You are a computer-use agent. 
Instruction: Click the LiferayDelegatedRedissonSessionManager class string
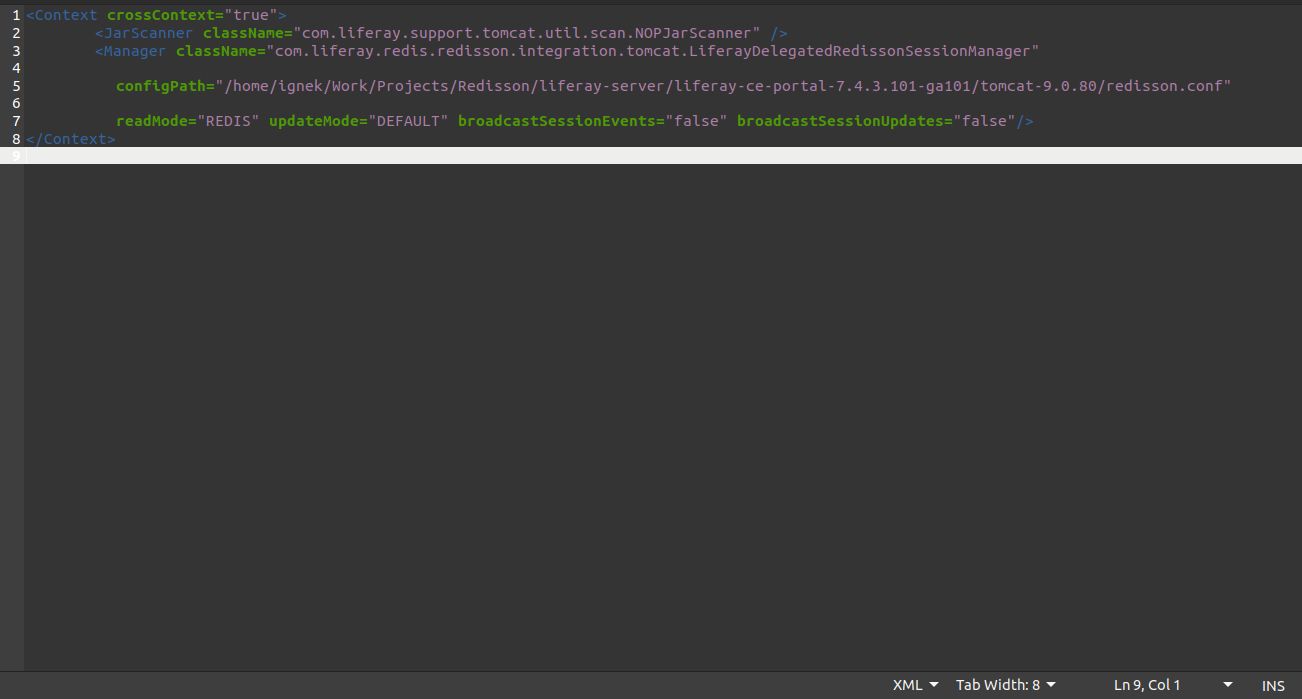tap(653, 51)
